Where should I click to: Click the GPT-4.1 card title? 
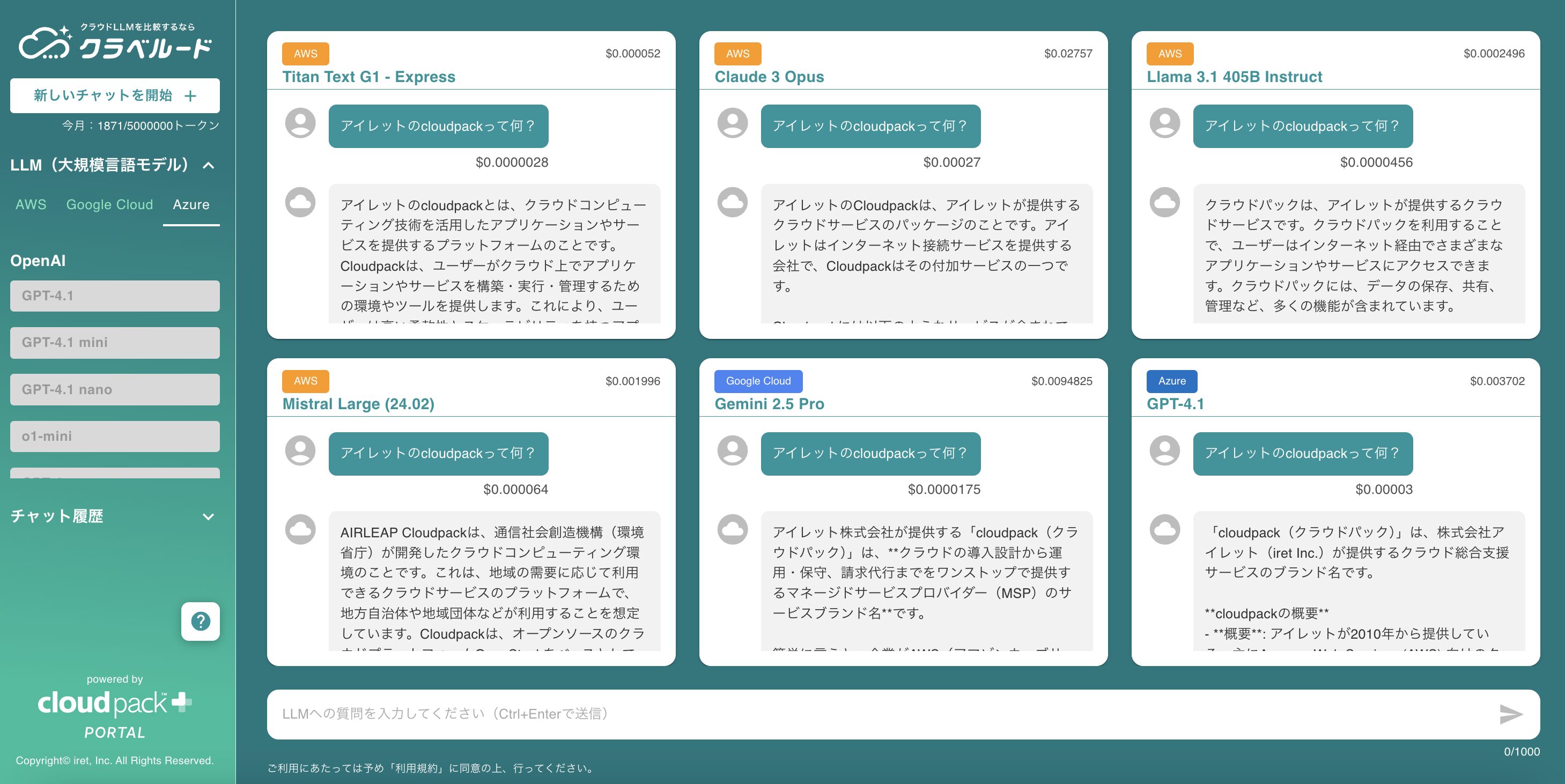[x=1175, y=404]
